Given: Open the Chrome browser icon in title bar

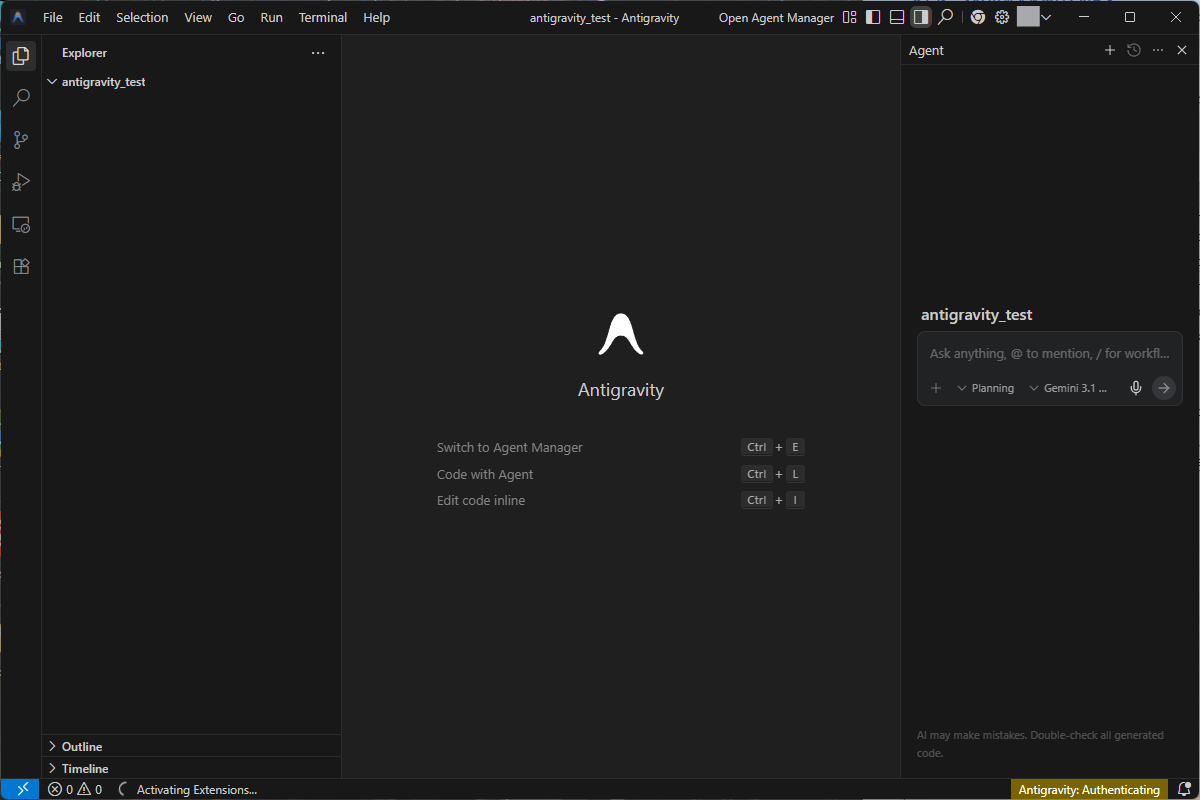Looking at the screenshot, I should pyautogui.click(x=977, y=17).
